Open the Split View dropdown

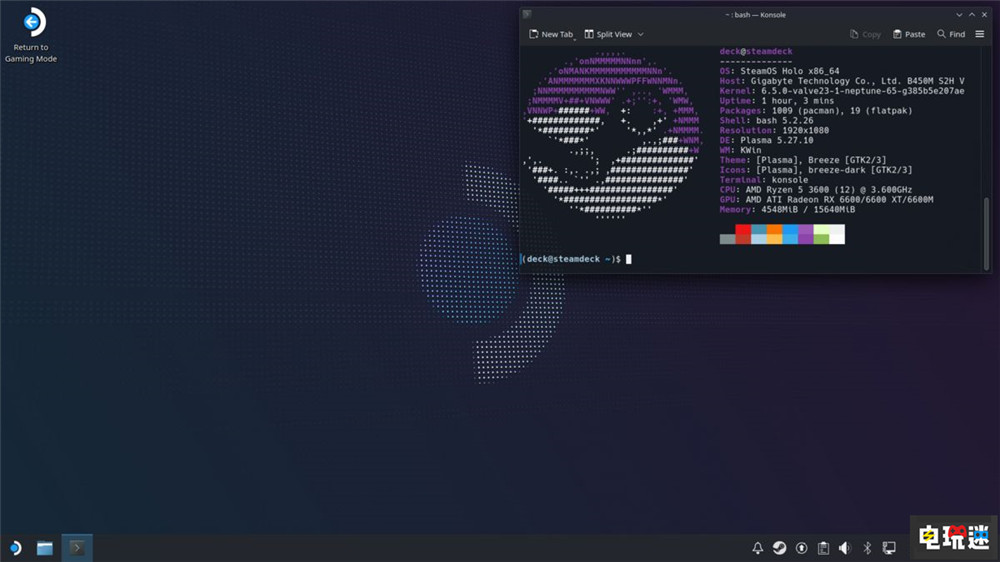[614, 34]
